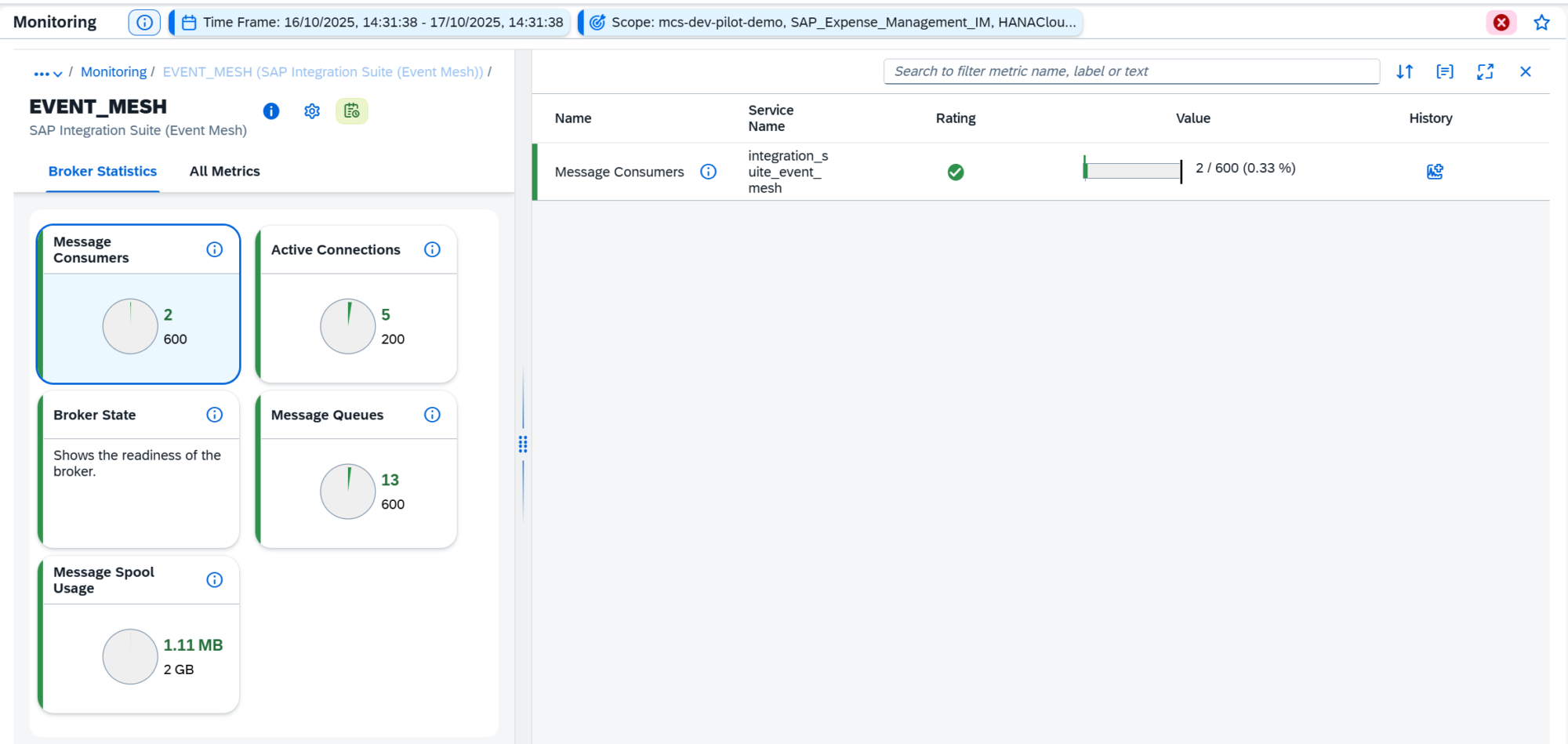Open settings gear next to EVENT_MESH
Viewport: 1568px width, 744px height.
[x=312, y=111]
